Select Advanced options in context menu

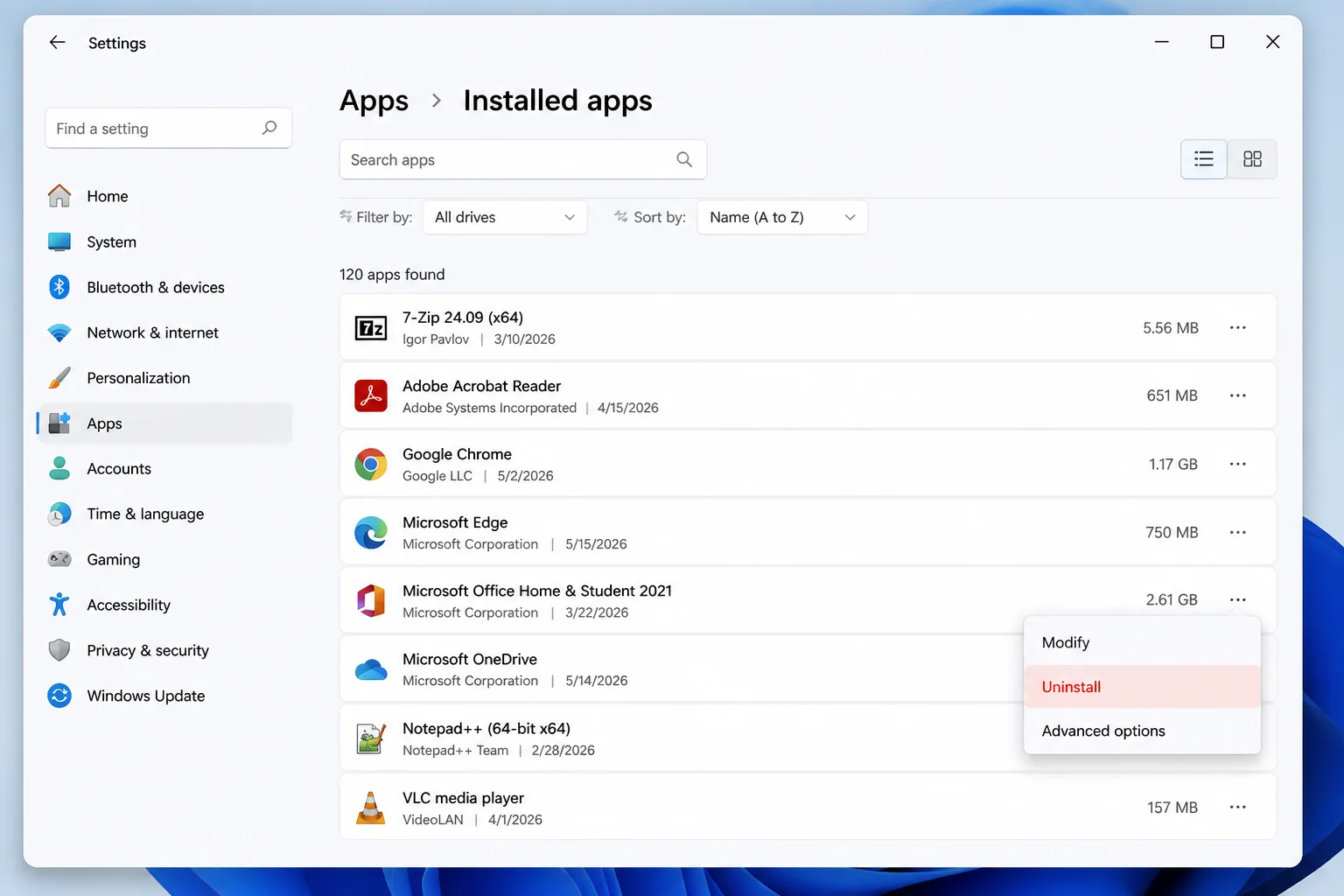(x=1142, y=731)
